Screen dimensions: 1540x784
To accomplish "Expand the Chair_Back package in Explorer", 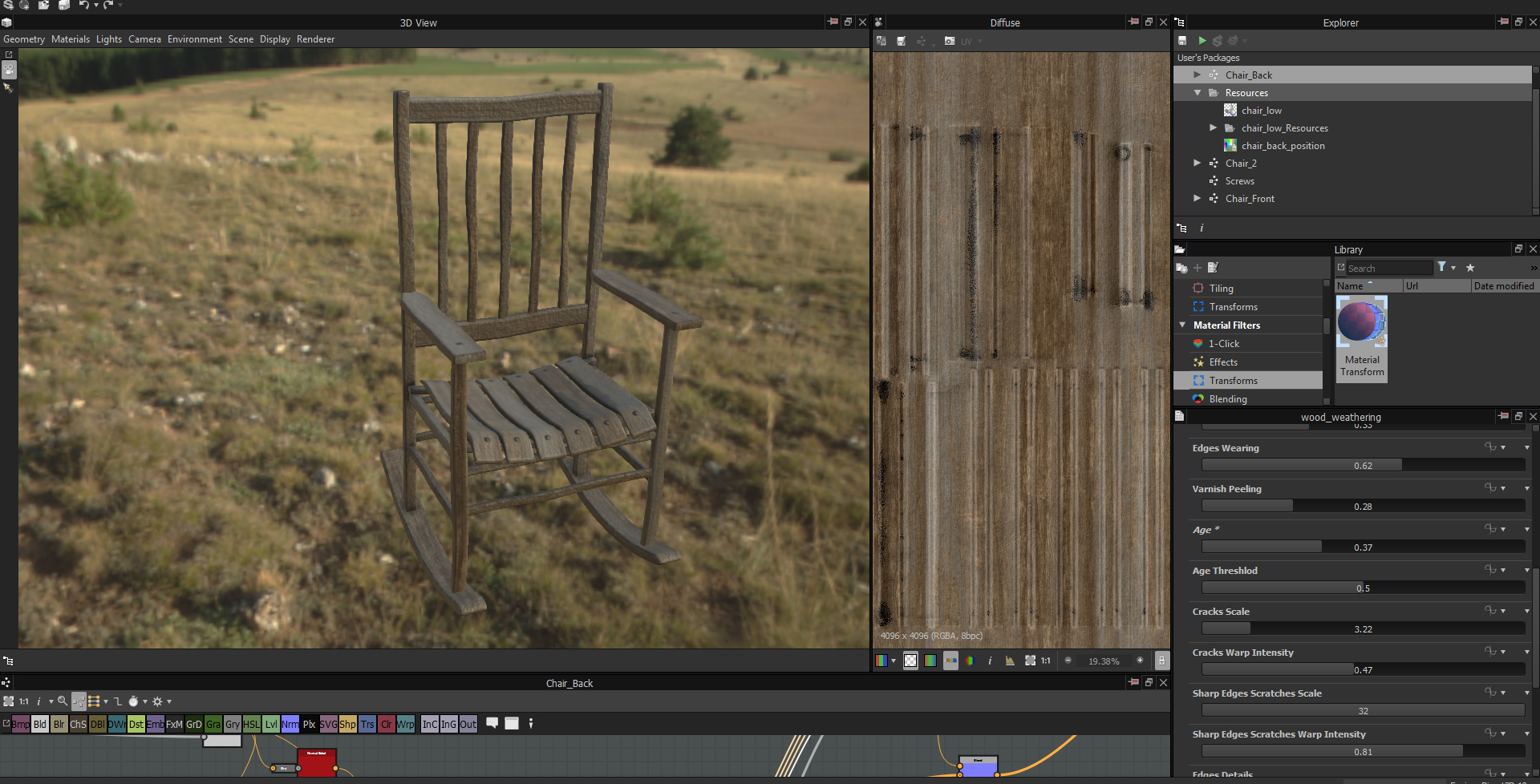I will [1197, 75].
